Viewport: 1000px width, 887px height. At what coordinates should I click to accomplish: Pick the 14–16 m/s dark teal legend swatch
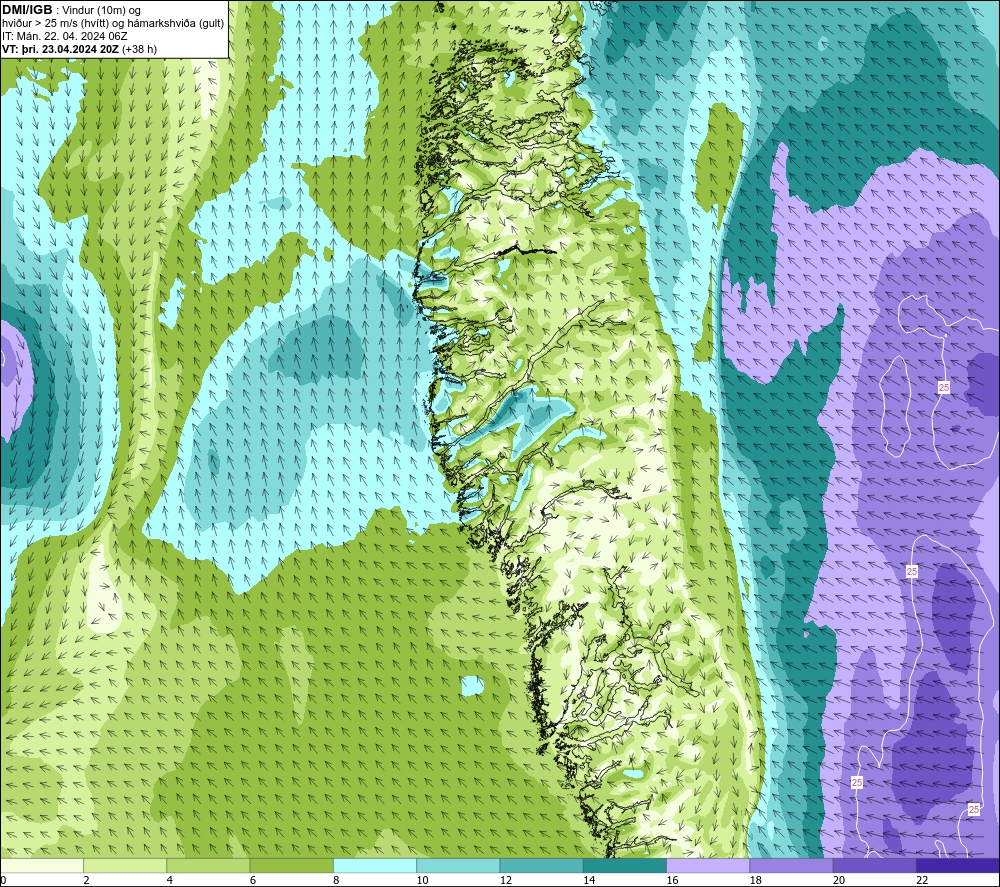tap(625, 865)
